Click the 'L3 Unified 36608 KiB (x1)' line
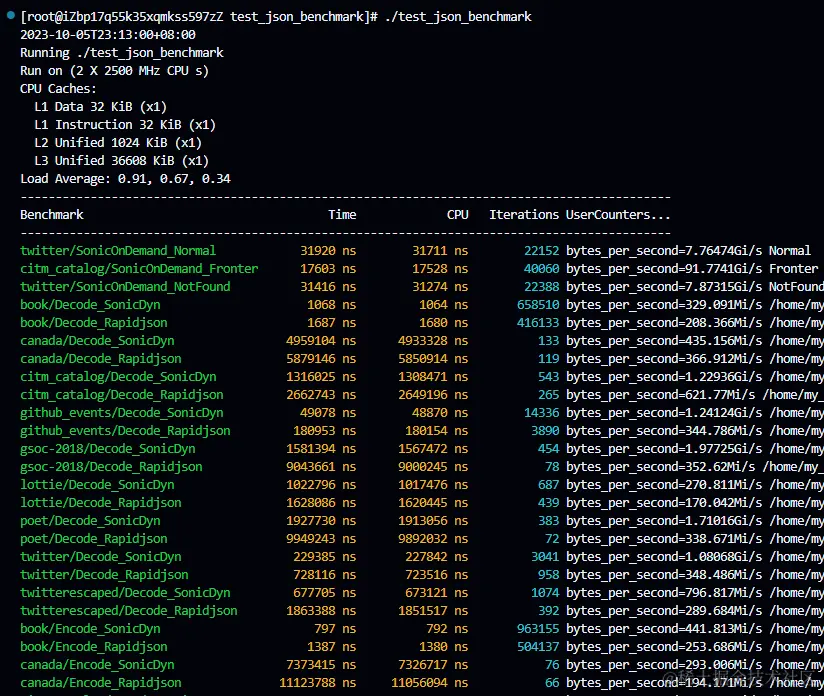 coord(121,160)
